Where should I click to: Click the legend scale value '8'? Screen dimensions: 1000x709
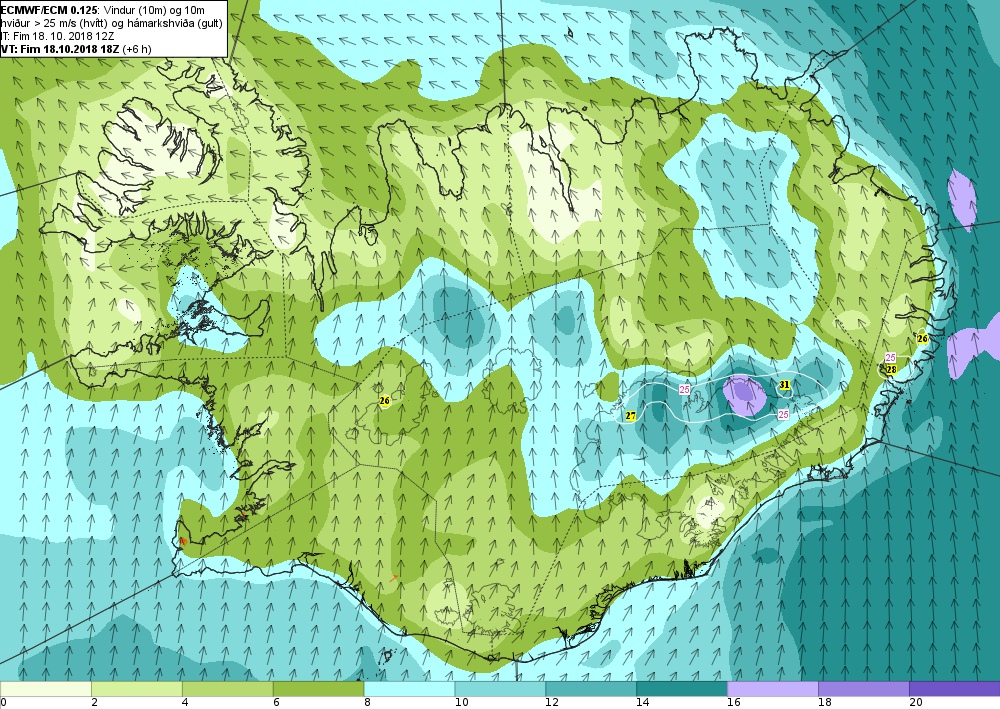click(367, 703)
